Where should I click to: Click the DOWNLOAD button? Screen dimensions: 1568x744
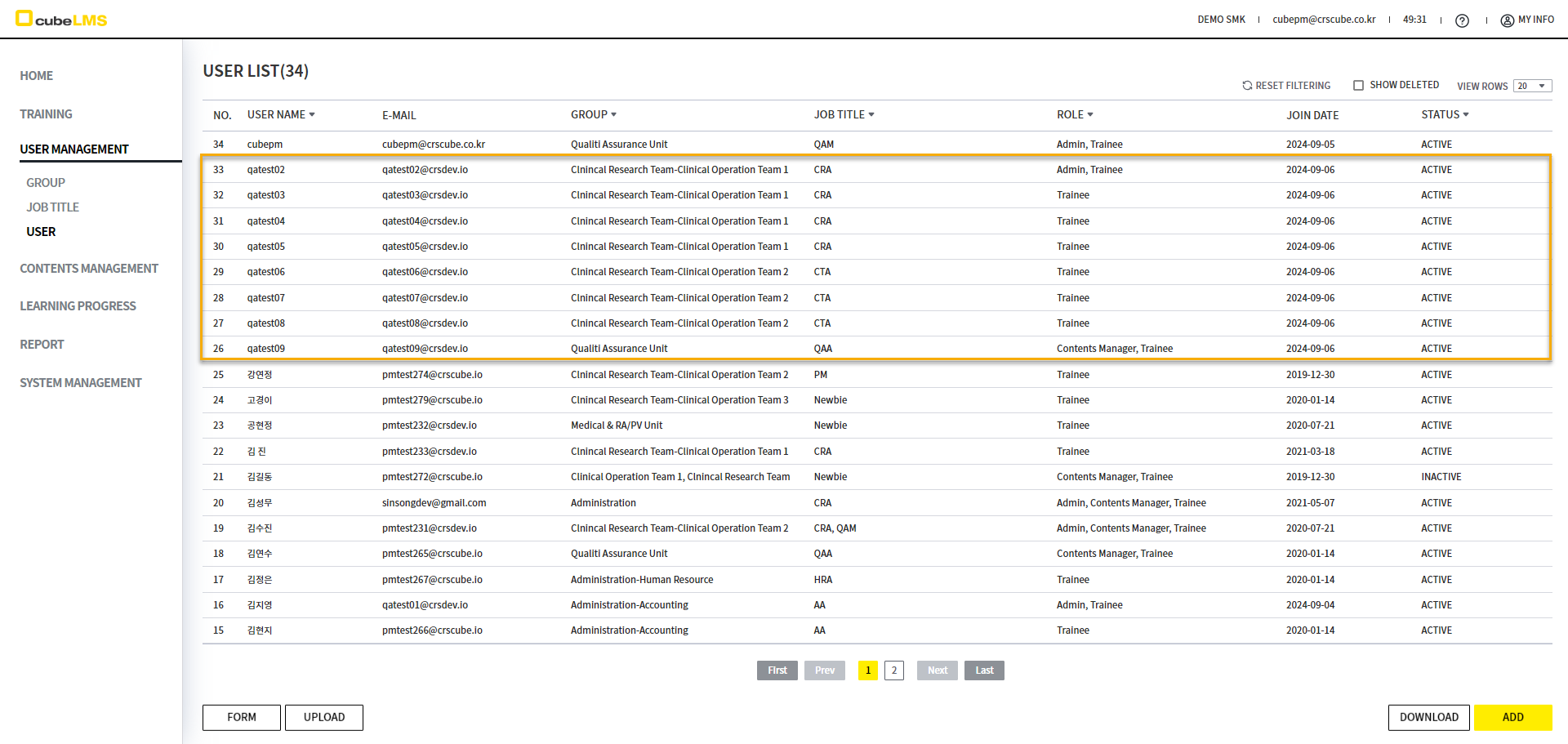tap(1428, 717)
